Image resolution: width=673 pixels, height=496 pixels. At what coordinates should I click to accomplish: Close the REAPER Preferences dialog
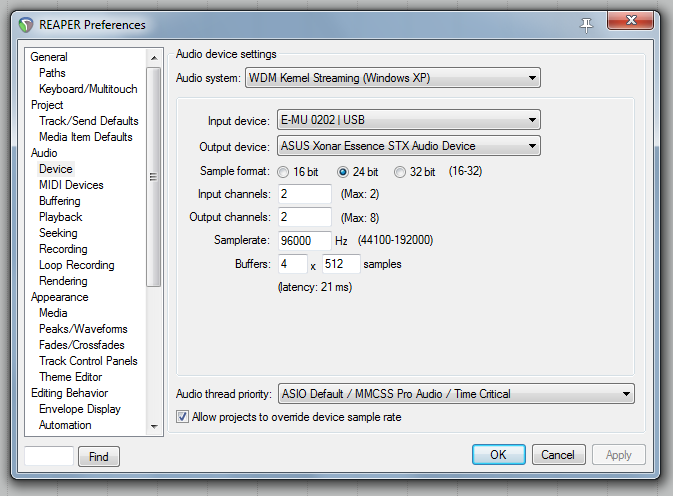tap(631, 20)
